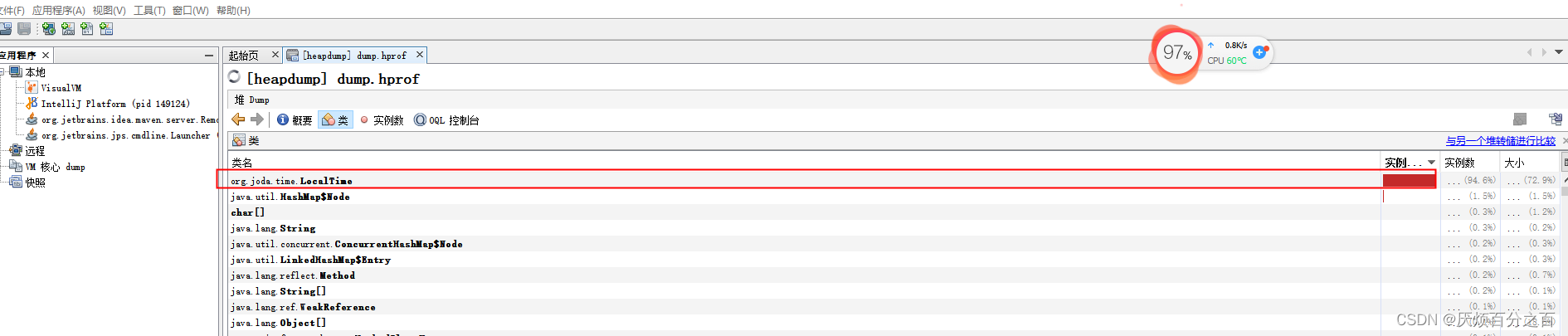Open the 概要 (Summary) view
The height and width of the screenshot is (336, 1568).
click(x=295, y=120)
